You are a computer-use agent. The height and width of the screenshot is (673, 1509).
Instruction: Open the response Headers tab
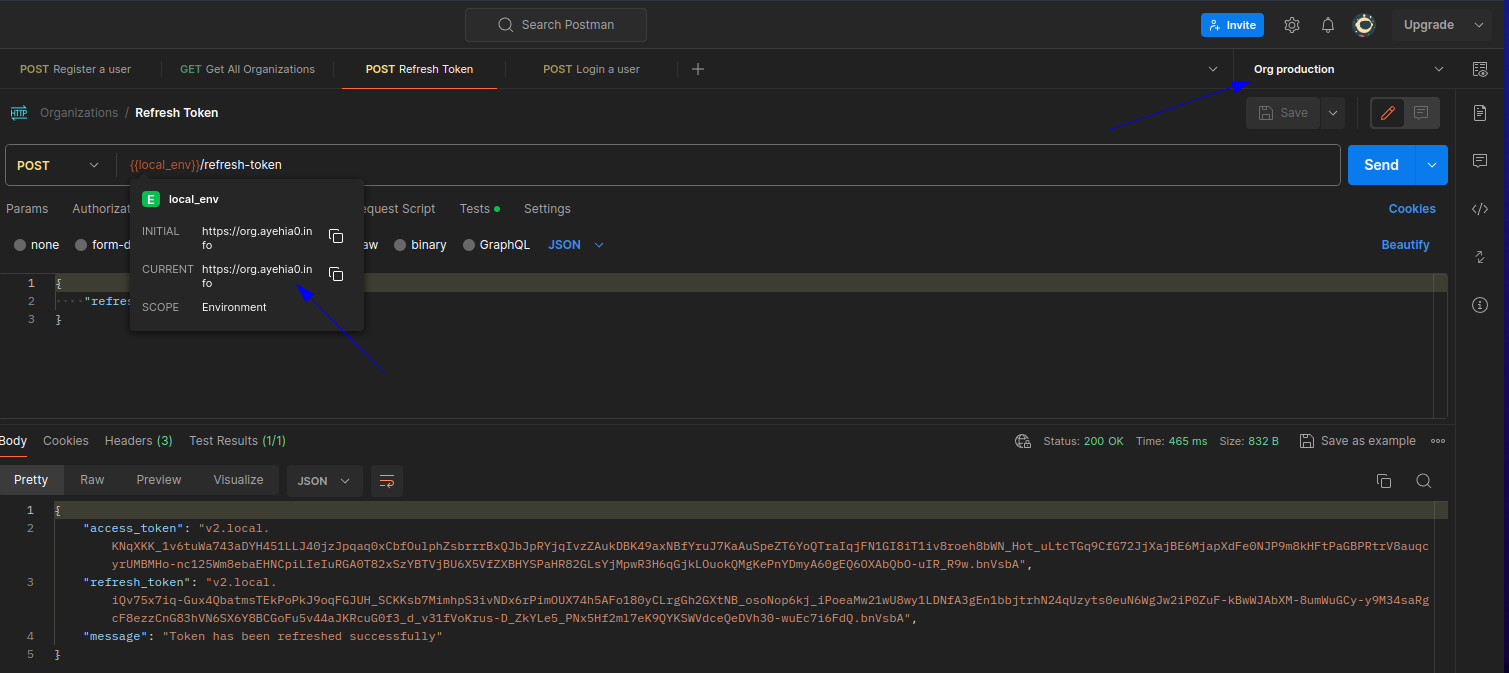tap(138, 441)
